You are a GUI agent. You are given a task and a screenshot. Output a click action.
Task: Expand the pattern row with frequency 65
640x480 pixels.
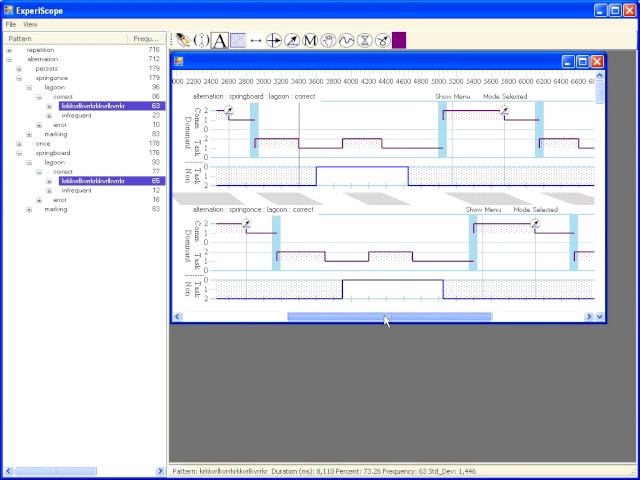[x=49, y=181]
